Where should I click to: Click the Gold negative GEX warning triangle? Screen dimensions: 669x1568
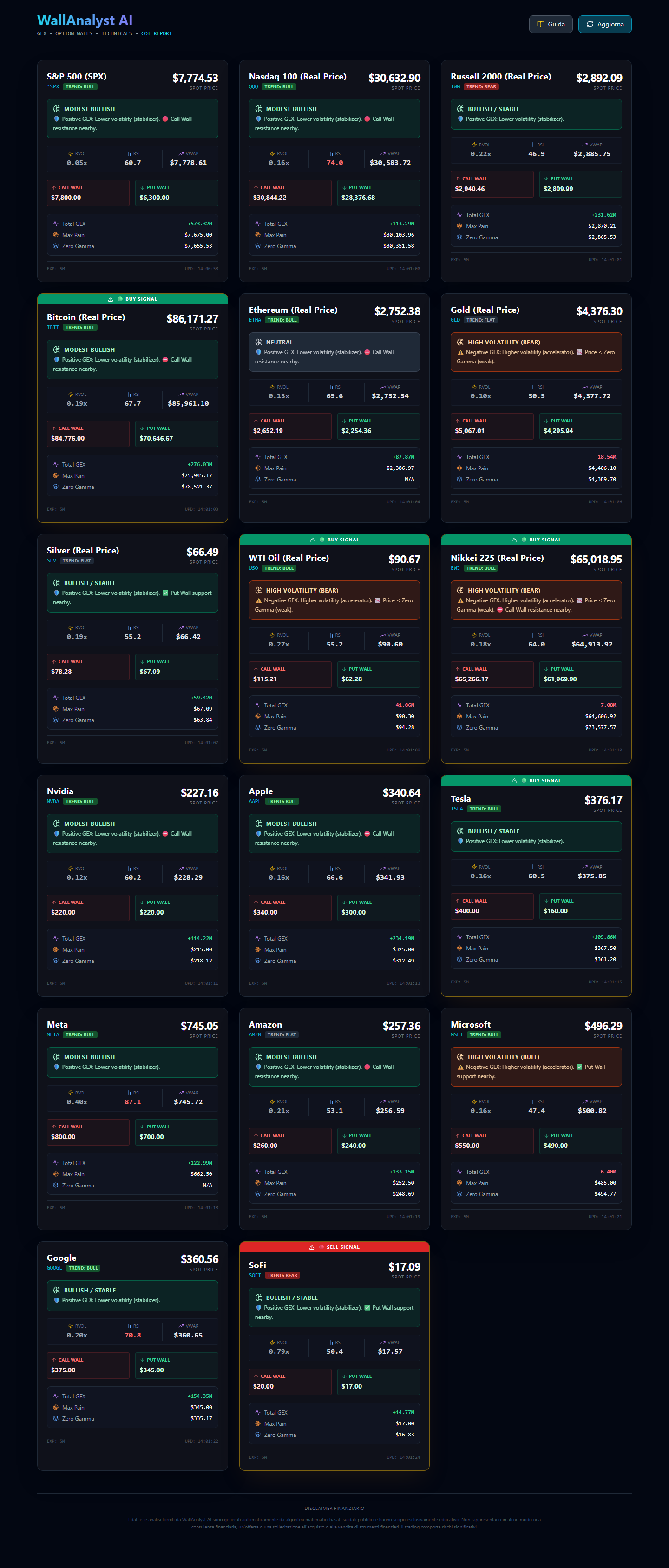click(x=460, y=352)
